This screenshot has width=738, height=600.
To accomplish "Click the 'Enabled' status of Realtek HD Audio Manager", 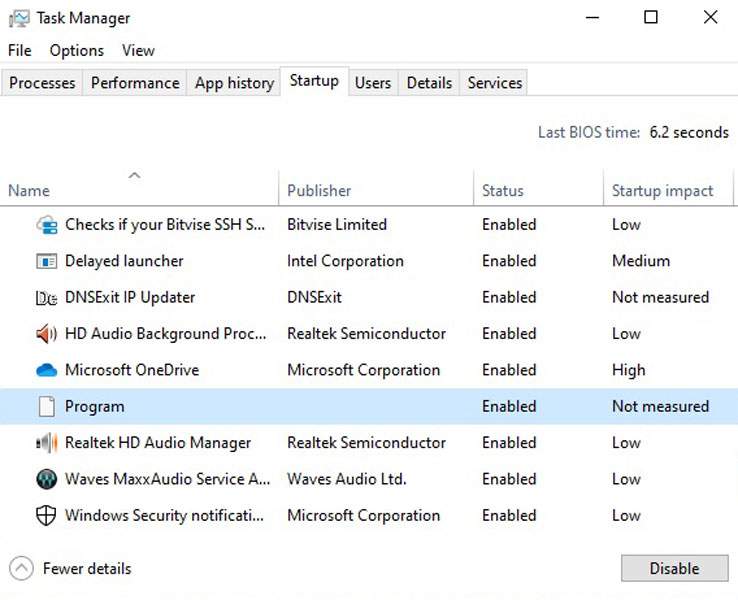I will pos(509,443).
